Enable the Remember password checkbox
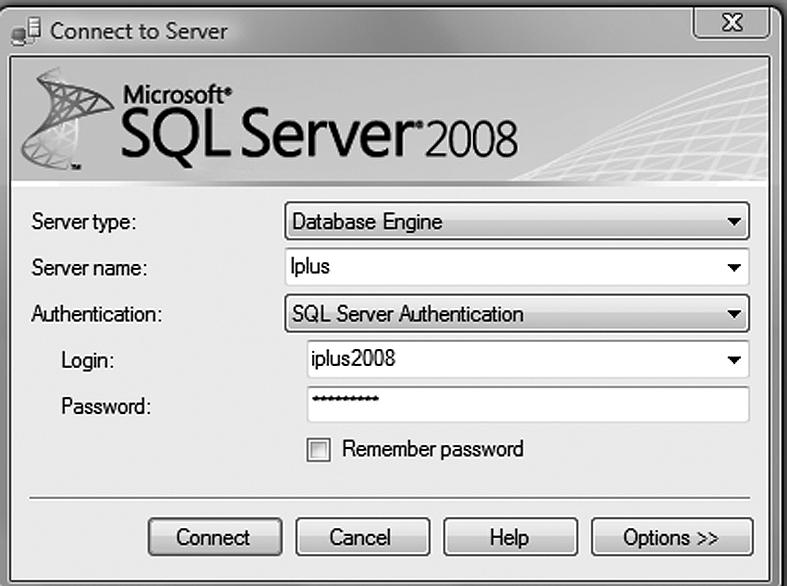The height and width of the screenshot is (586, 787). point(319,450)
